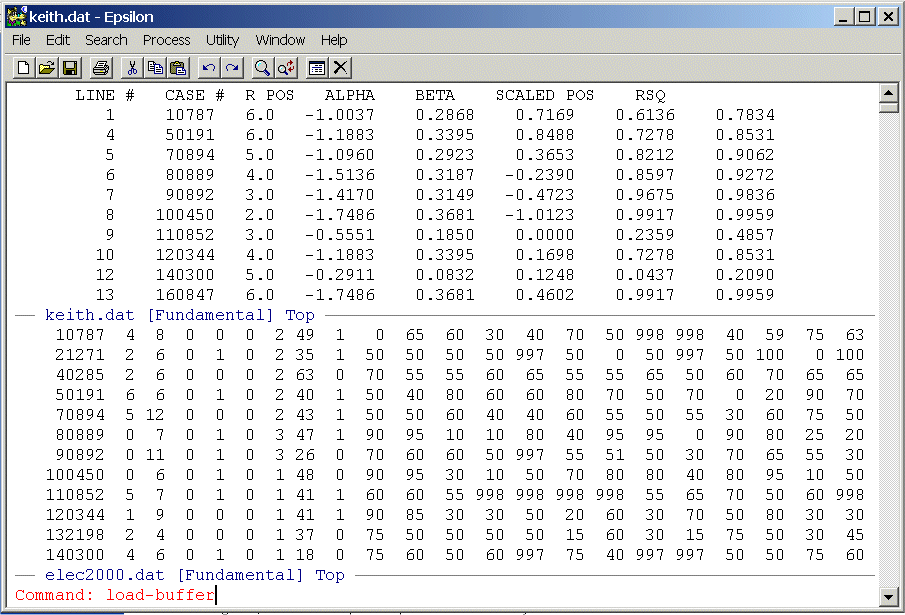Image resolution: width=905 pixels, height=615 pixels.
Task: Click the window list toolbar icon
Action: click(x=316, y=68)
